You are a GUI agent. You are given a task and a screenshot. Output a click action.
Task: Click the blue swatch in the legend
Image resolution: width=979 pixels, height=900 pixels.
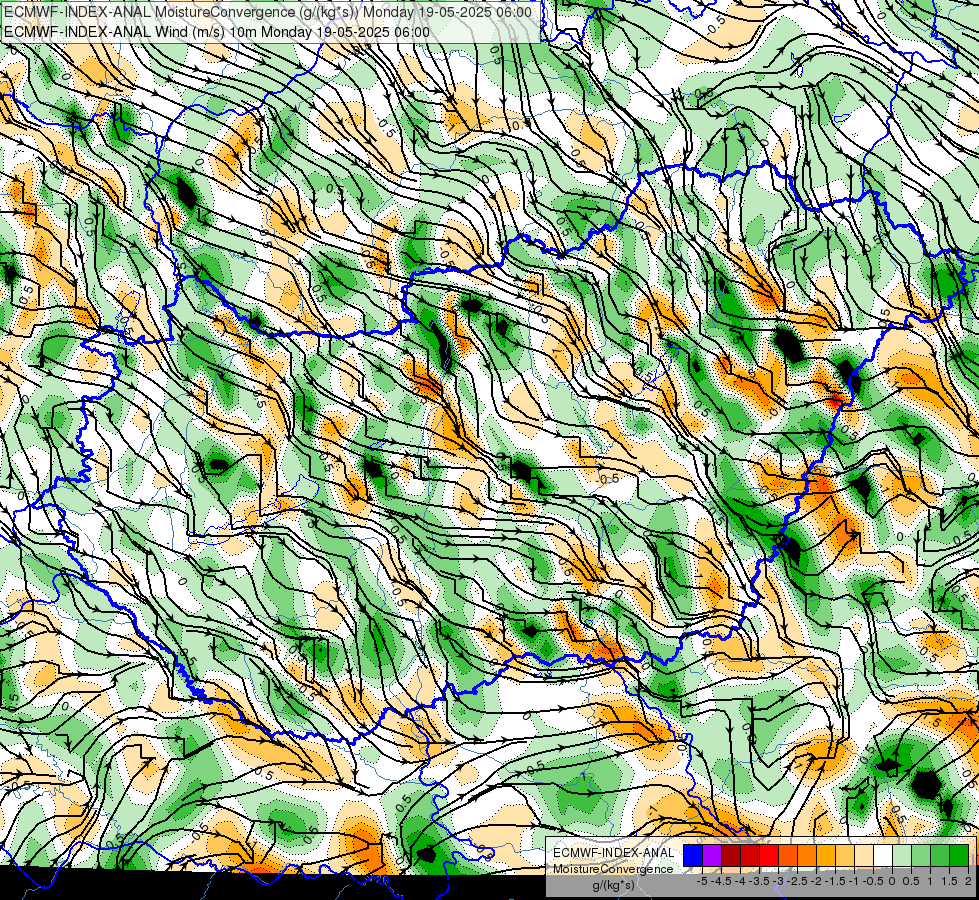[693, 855]
